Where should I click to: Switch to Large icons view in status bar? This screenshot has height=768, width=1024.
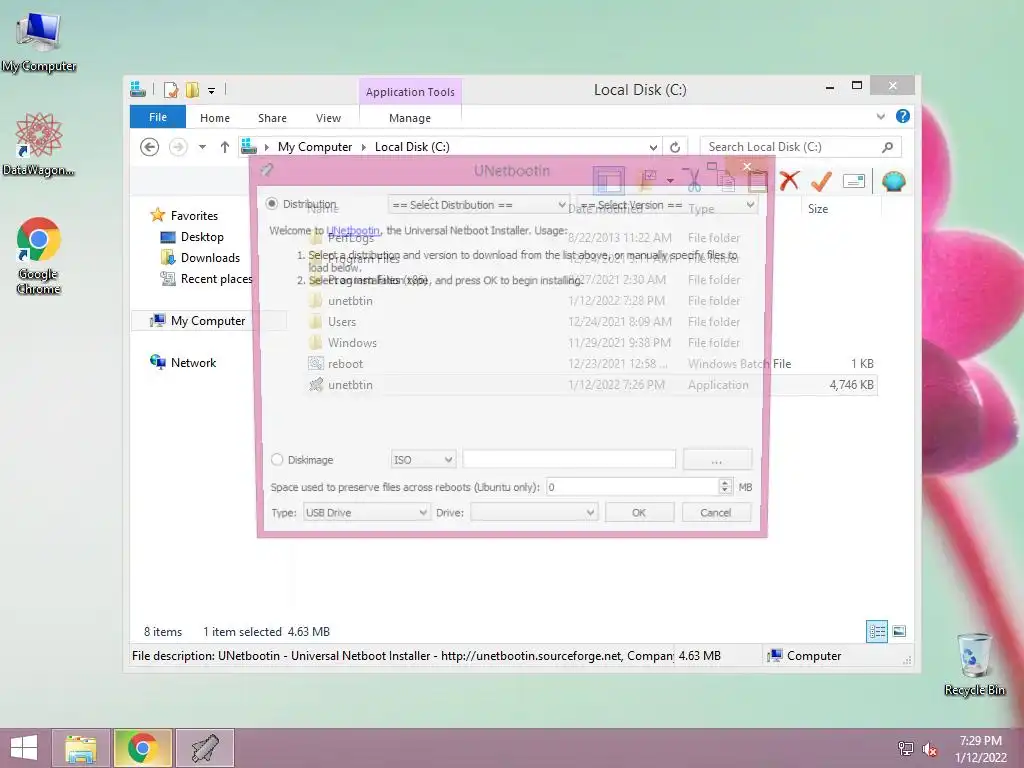[899, 632]
